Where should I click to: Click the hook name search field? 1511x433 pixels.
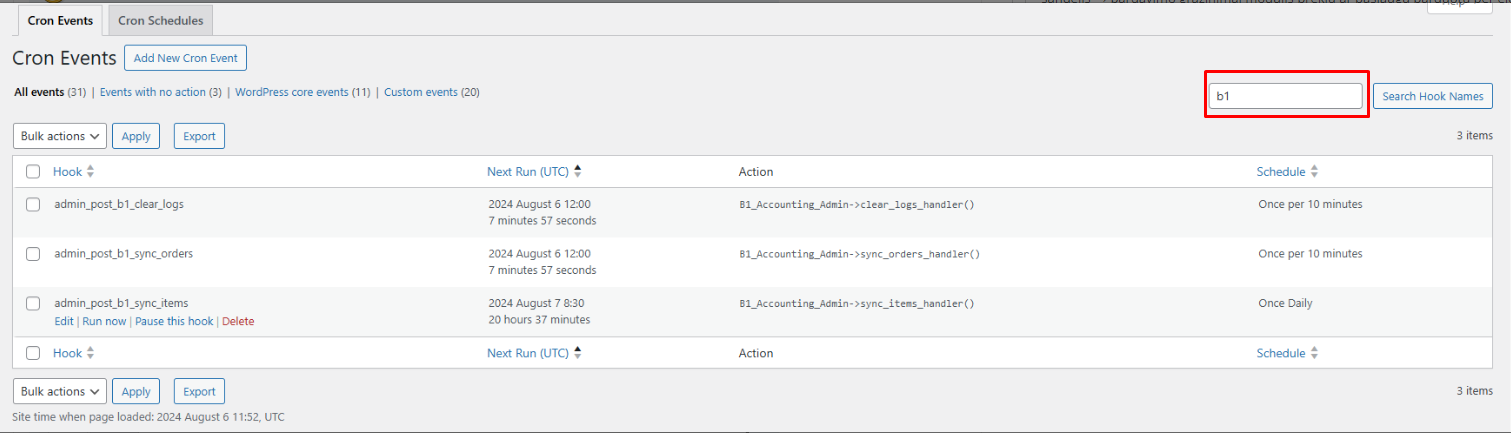1285,96
